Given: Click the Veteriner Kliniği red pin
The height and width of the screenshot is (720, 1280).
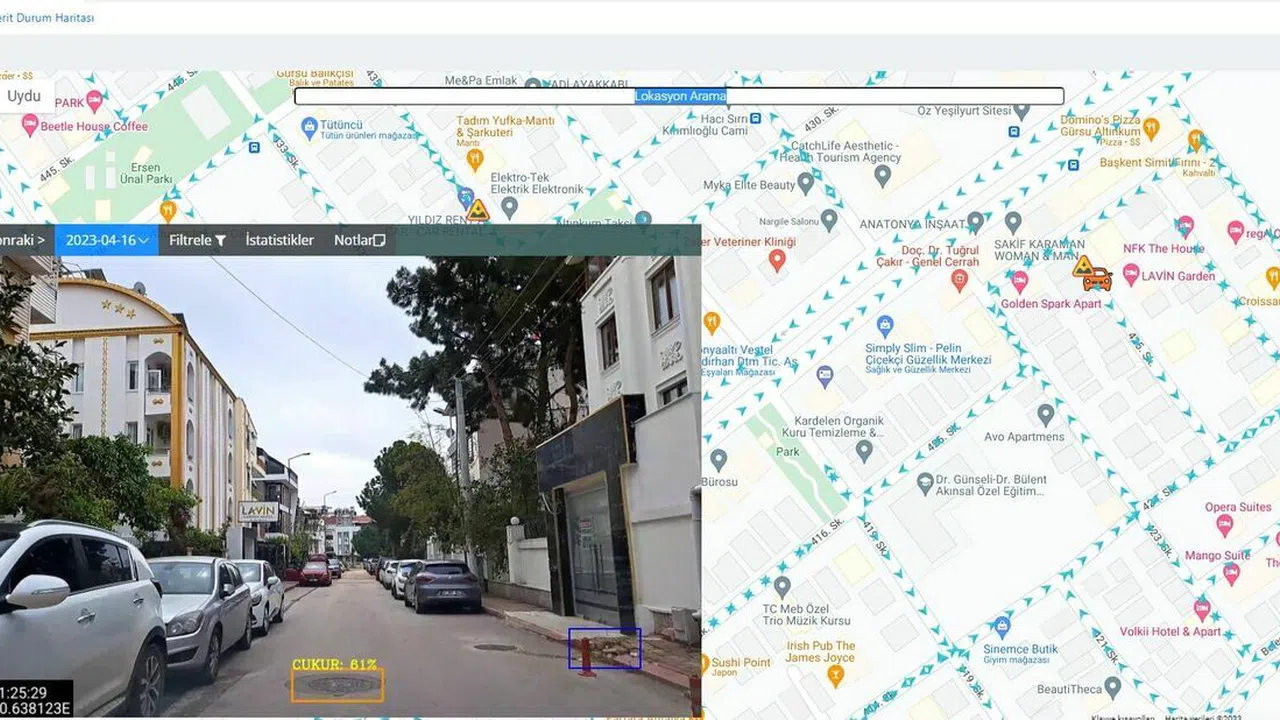Looking at the screenshot, I should (x=777, y=261).
